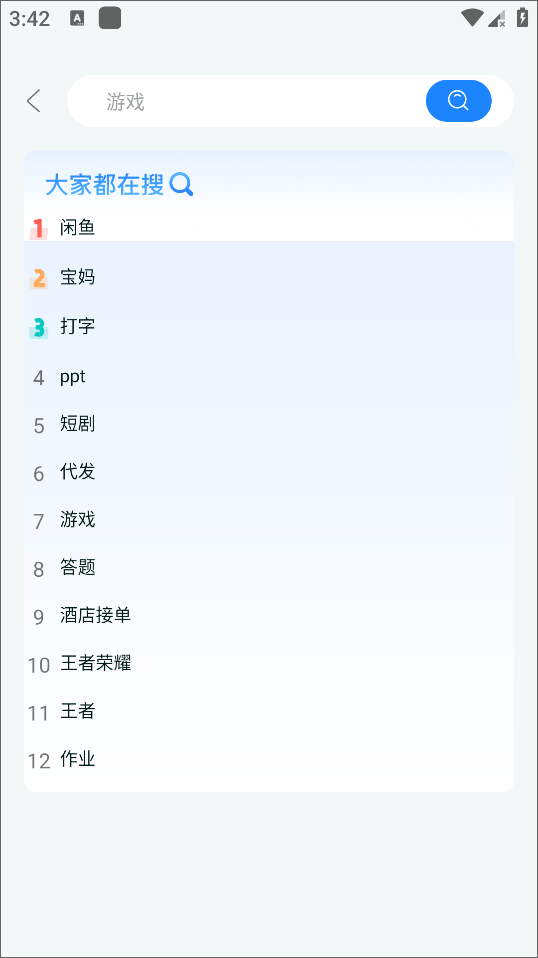
Task: Tap the orange rank 2 badge
Action: [38, 279]
